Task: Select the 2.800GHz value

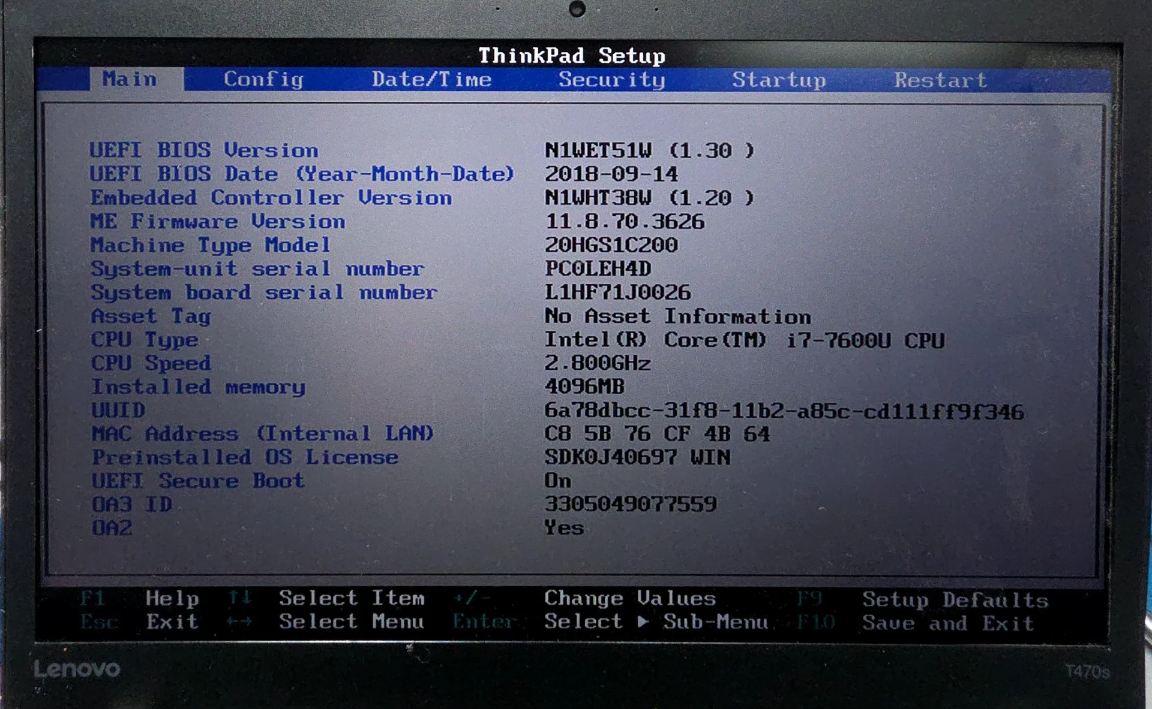Action: (x=598, y=363)
